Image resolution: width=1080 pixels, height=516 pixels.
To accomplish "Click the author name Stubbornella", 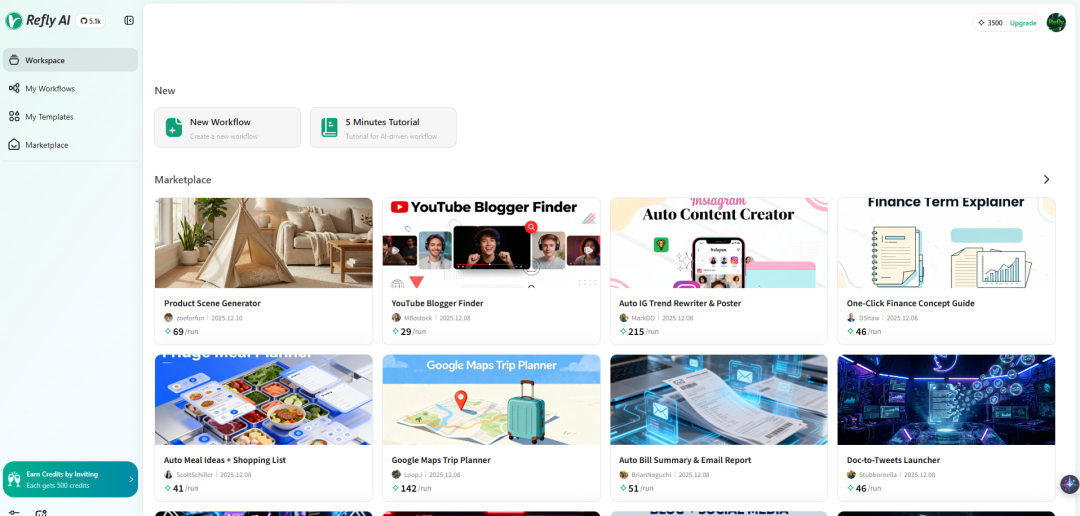I will 878,475.
